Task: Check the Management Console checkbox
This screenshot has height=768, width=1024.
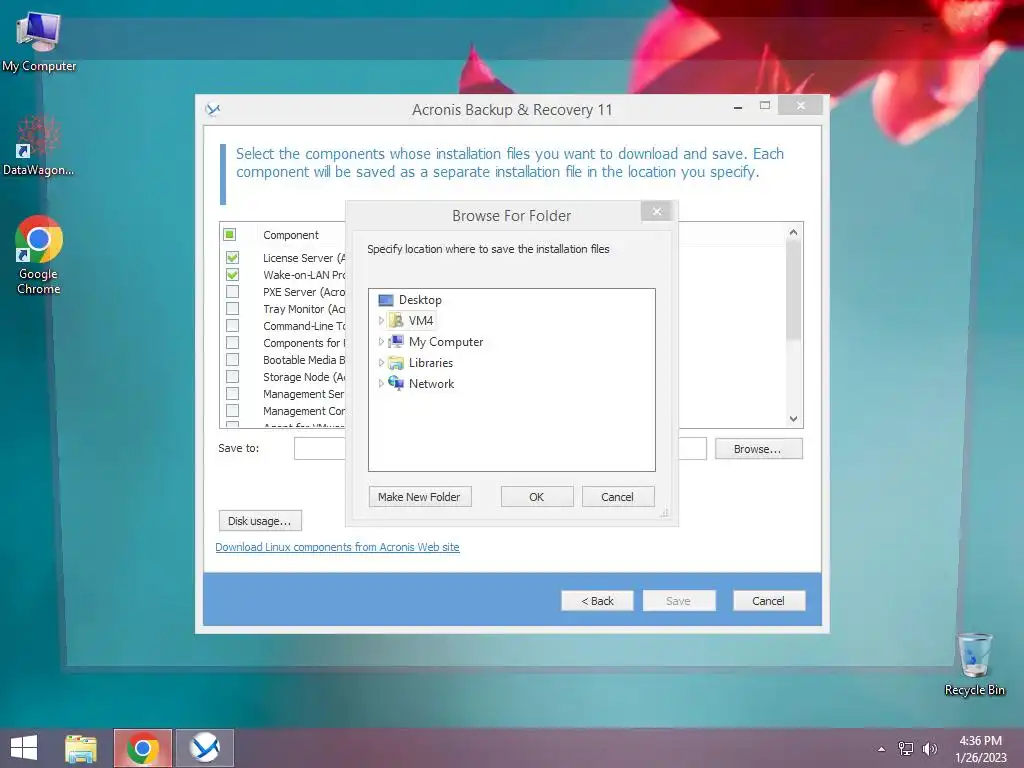Action: click(232, 410)
